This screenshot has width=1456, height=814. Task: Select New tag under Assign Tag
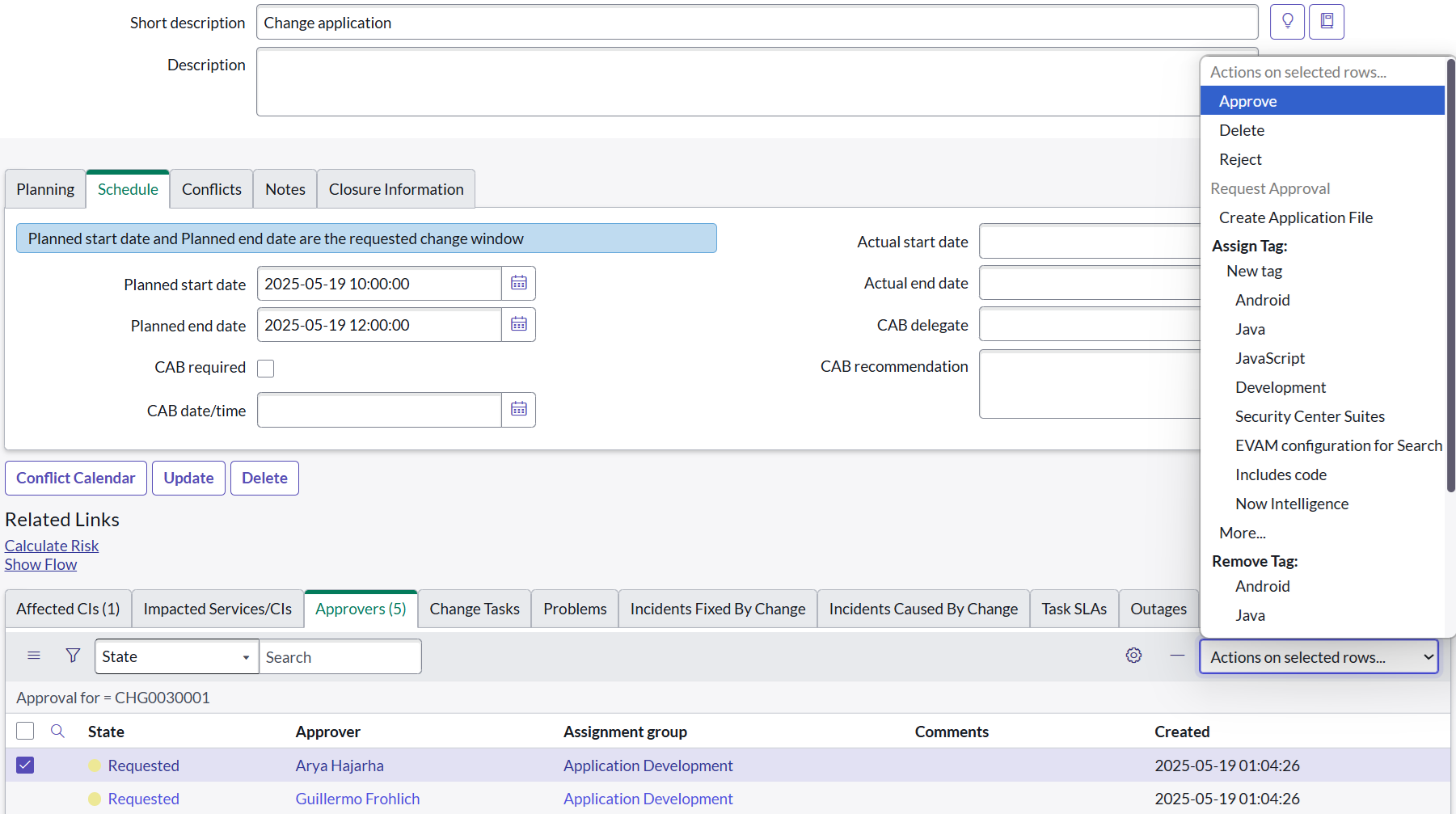[1322, 271]
